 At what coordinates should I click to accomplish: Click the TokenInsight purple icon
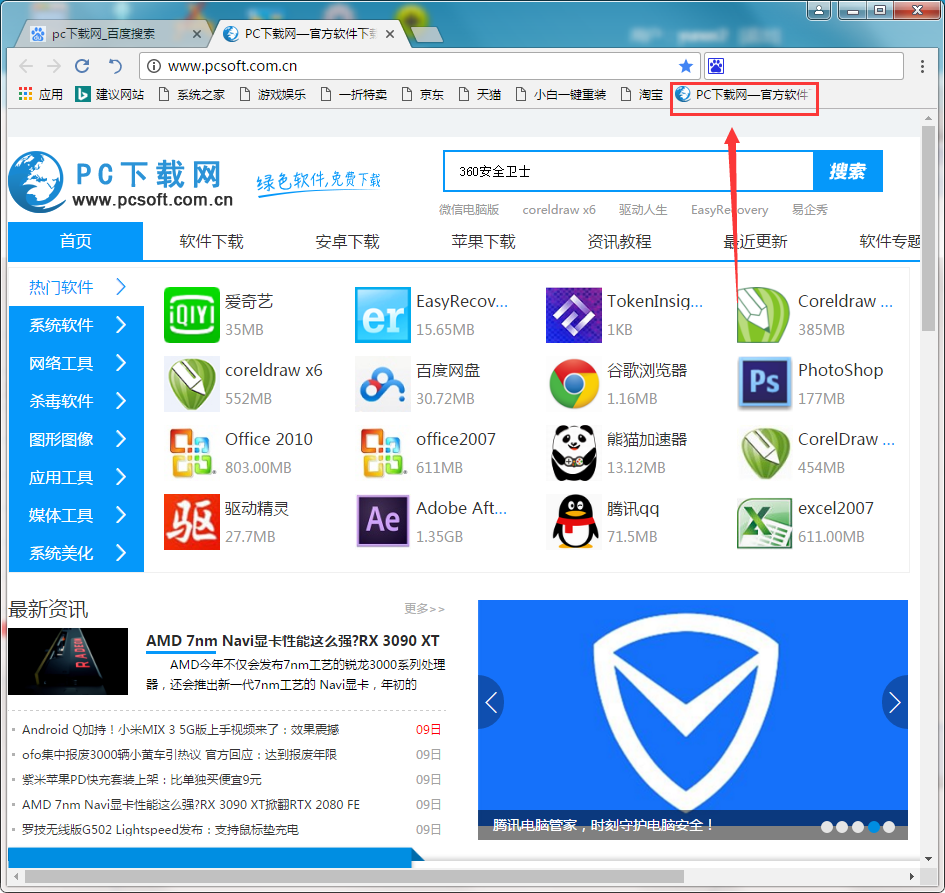(x=574, y=315)
